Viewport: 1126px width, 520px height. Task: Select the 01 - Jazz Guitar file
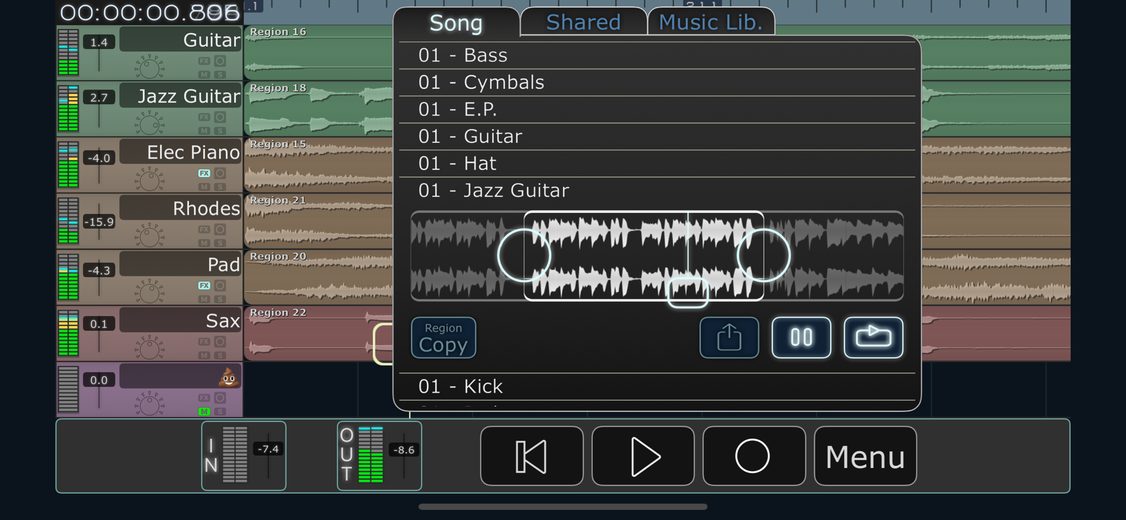point(657,190)
